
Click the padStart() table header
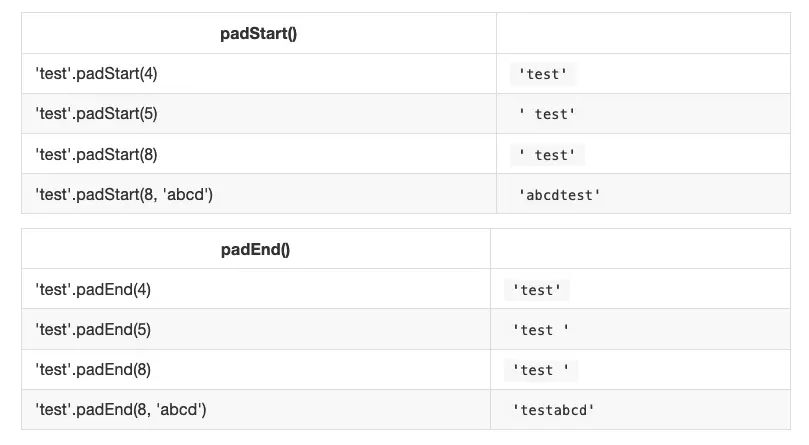pos(259,34)
